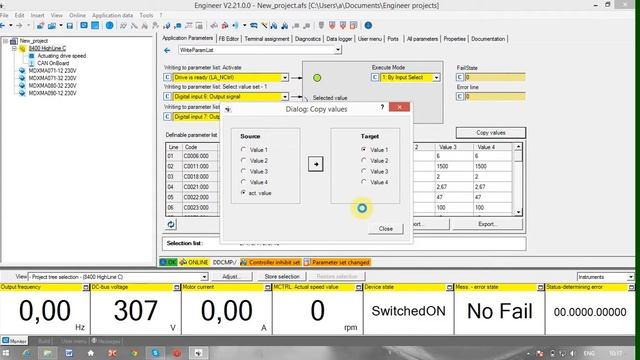Screen dimensions: 640x360
Task: Select Target Value 2 radio button
Action: coord(364,160)
